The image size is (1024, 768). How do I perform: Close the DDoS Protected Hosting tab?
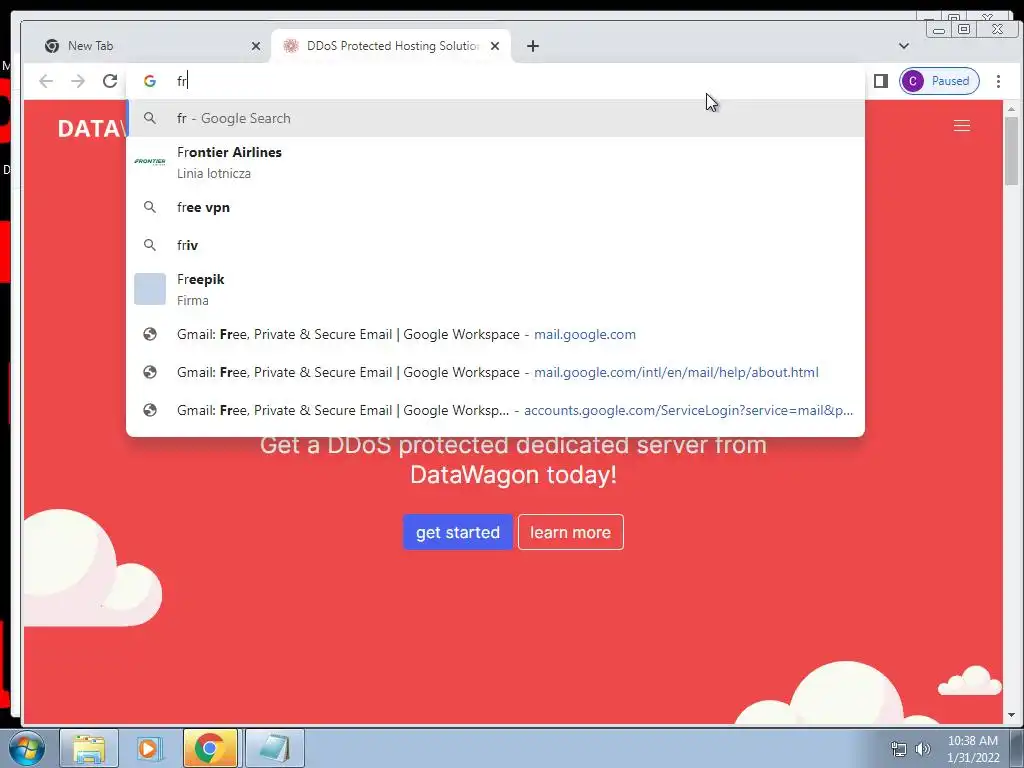[495, 46]
